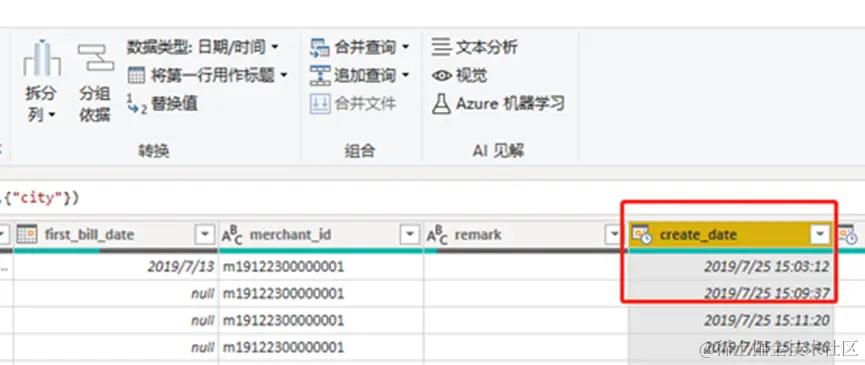The height and width of the screenshot is (365, 865).
Task: Click the Azure 机器学习 label
Action: point(510,104)
